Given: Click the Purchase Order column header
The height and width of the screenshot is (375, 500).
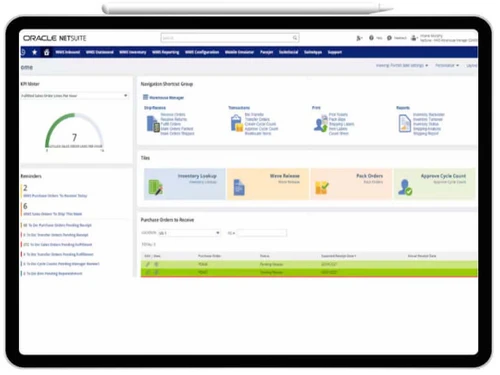Looking at the screenshot, I should 209,256.
